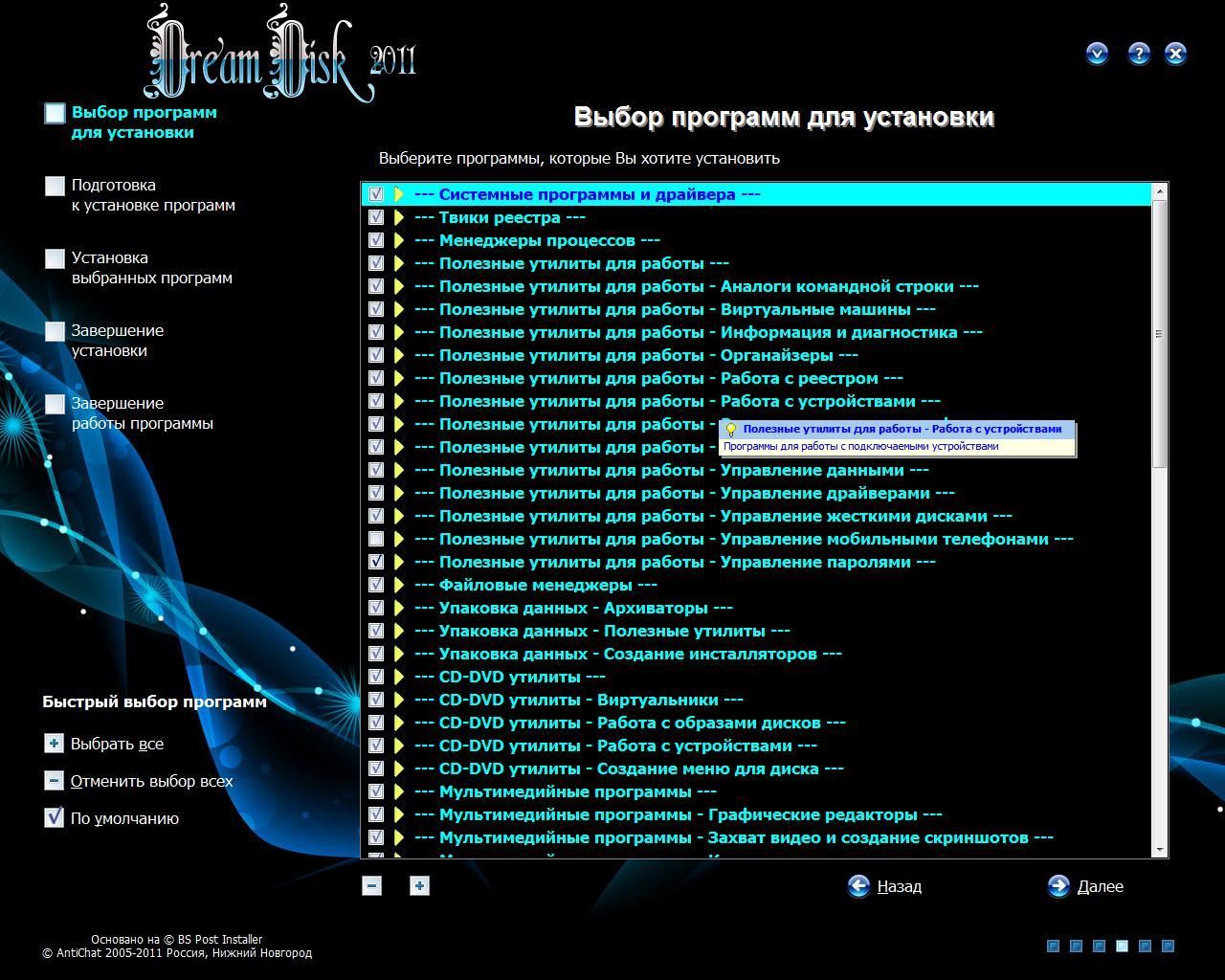Click the Отменить выбор всех link

coord(151,781)
